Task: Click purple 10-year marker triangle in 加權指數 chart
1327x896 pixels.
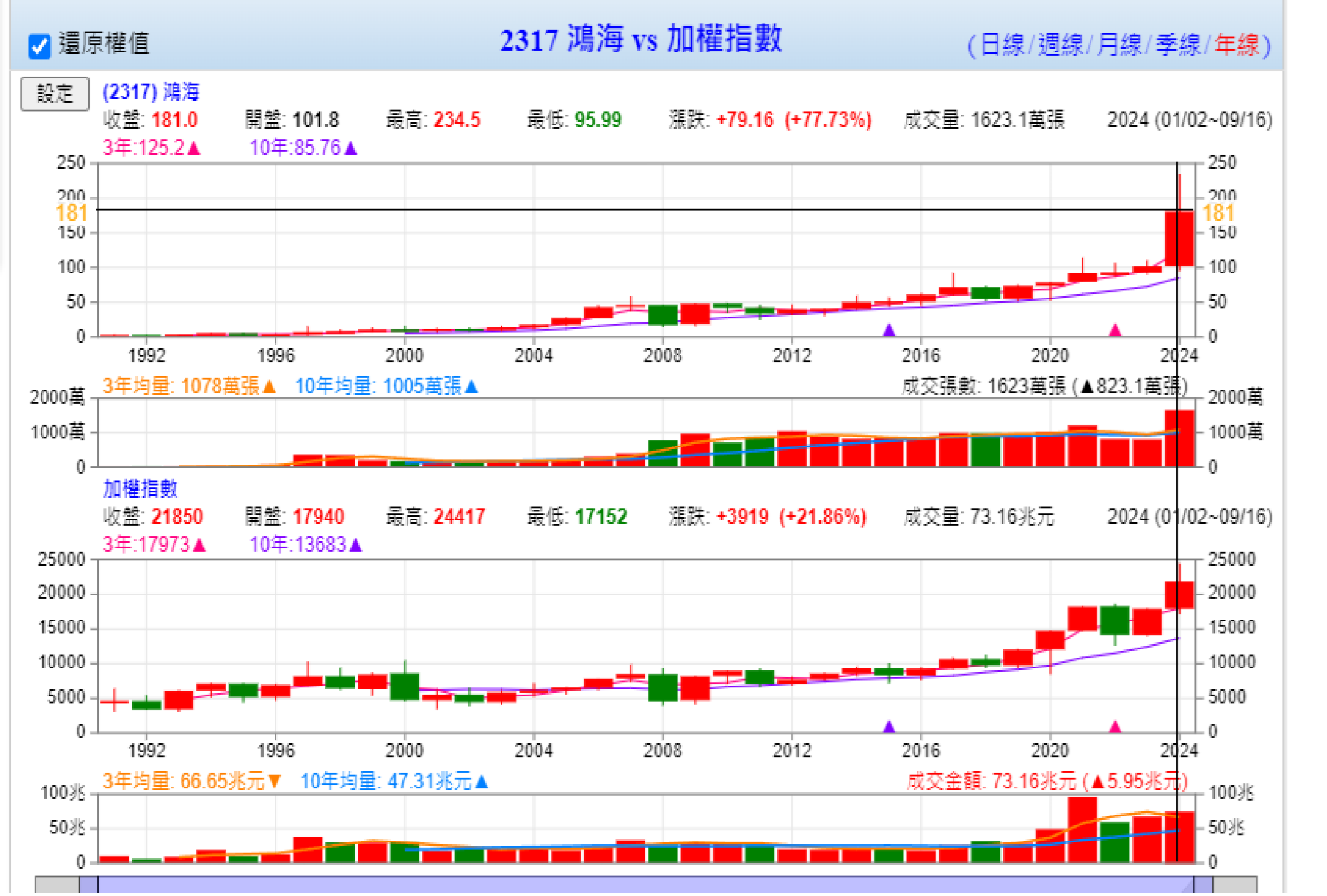Action: pos(889,726)
